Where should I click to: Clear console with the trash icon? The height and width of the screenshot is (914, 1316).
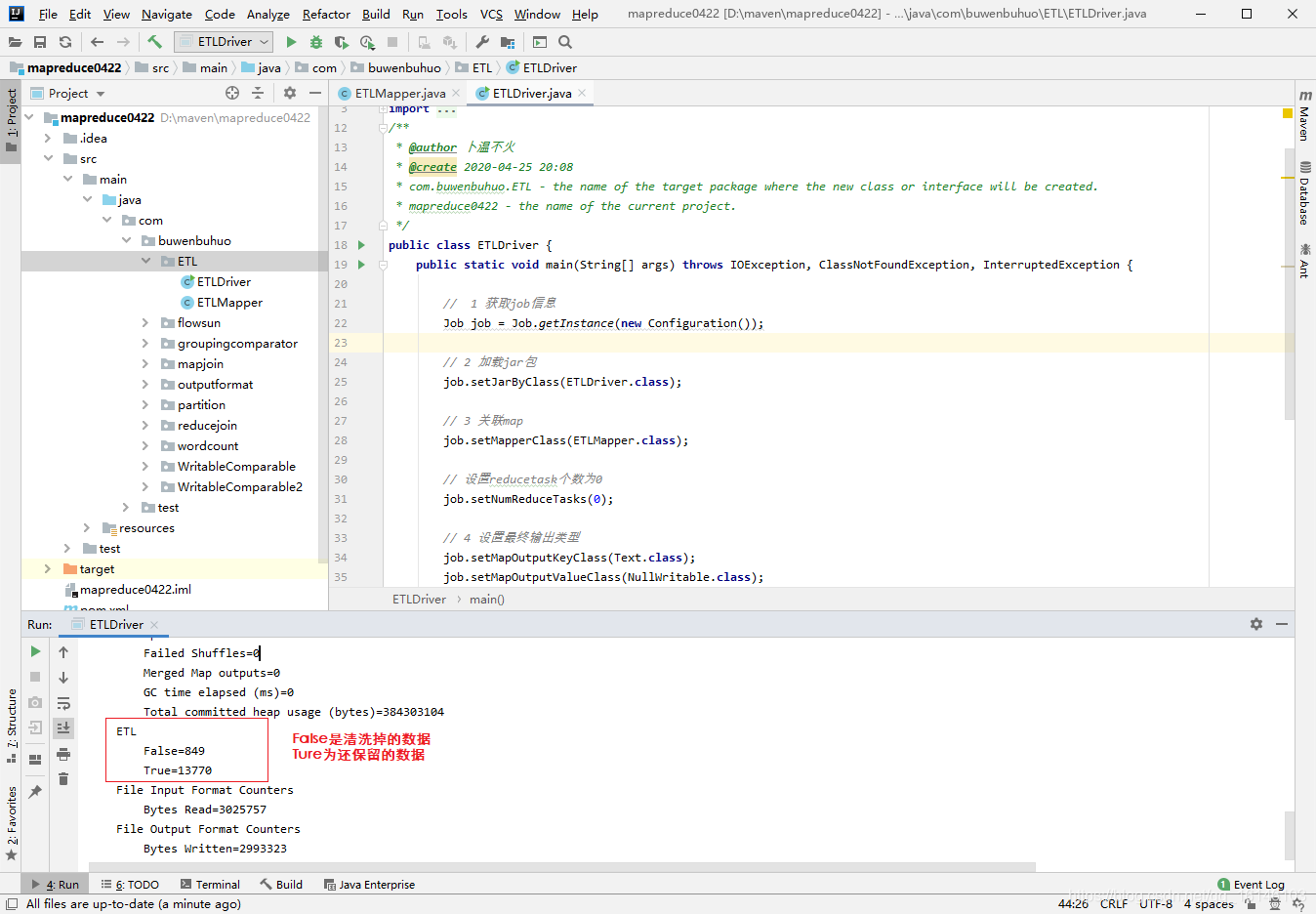tap(63, 778)
